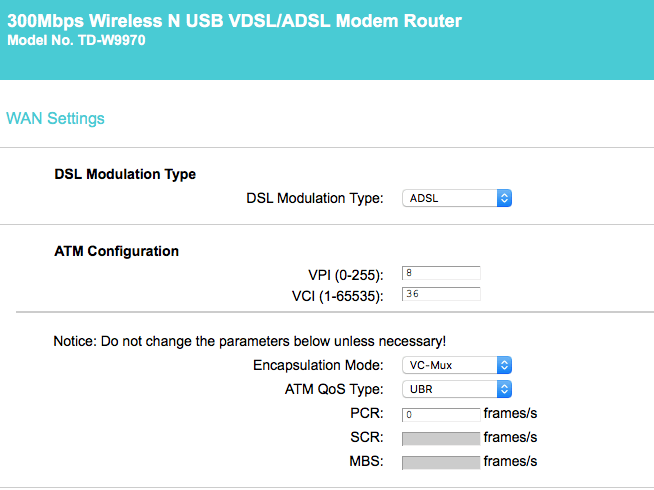Click the greyed-out SCR field

coord(441,437)
